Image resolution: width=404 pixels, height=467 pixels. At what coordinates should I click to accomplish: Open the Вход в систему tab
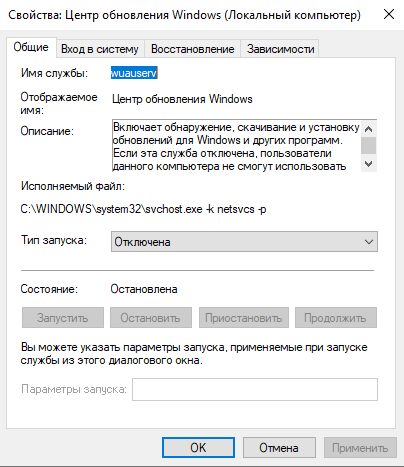coord(100,49)
